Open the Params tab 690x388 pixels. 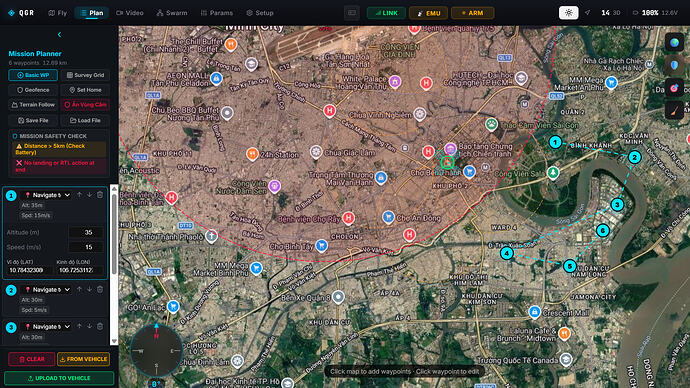click(217, 13)
